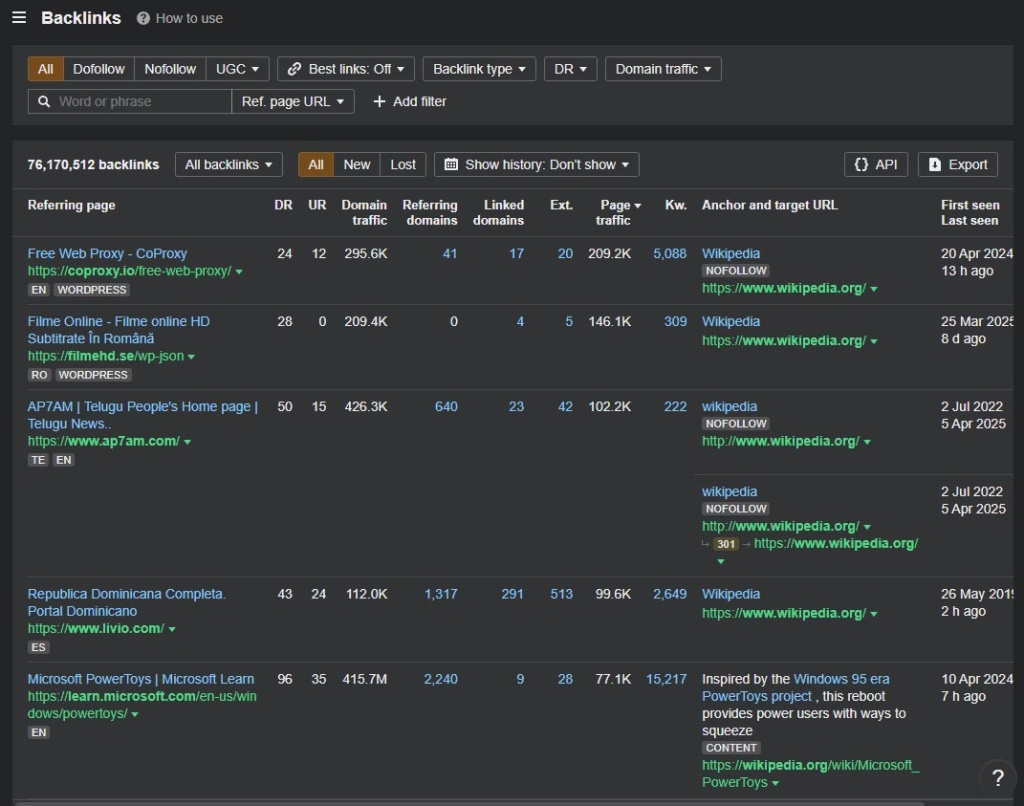Click the API curly braces icon
The height and width of the screenshot is (806, 1024).
point(861,165)
